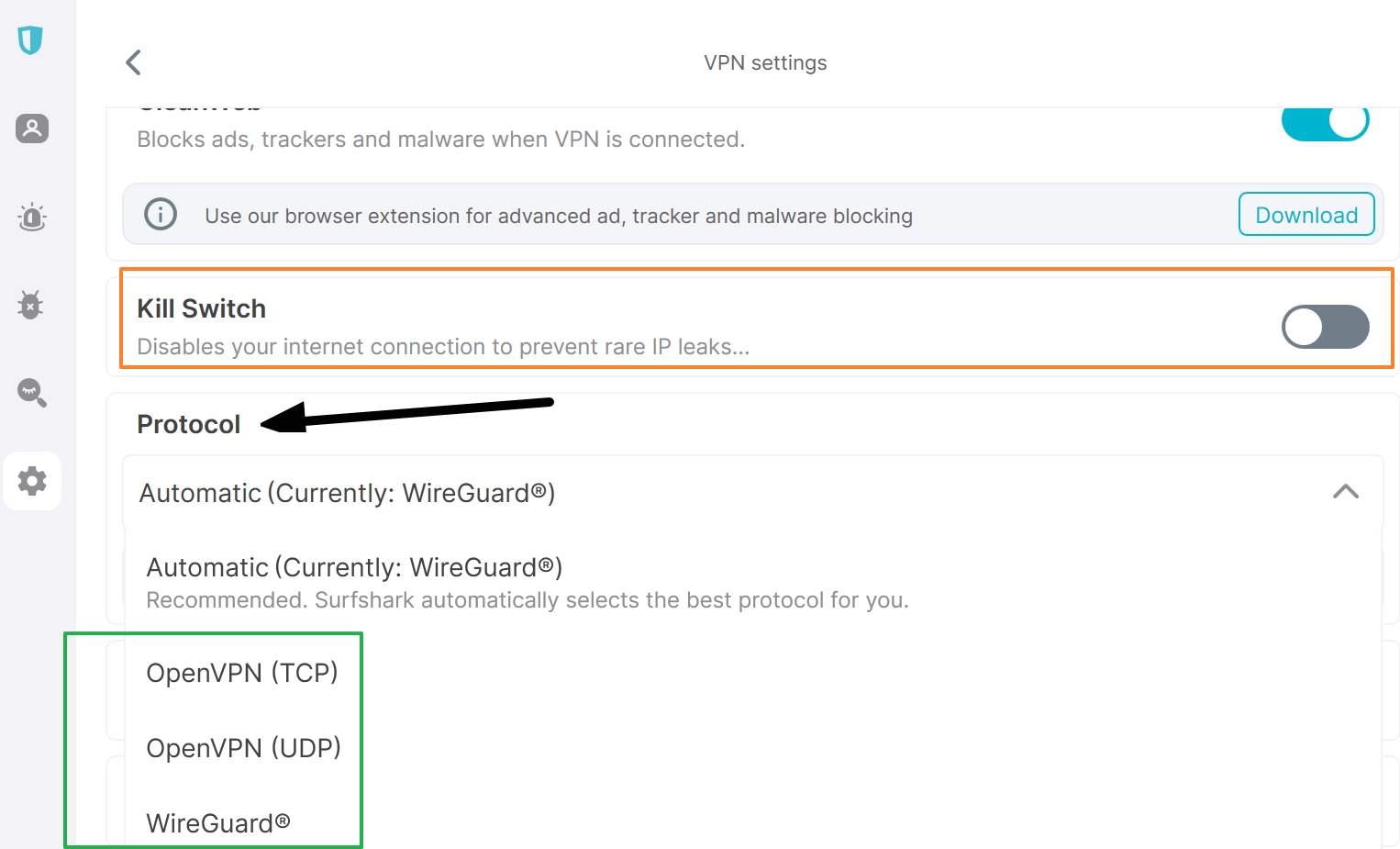This screenshot has width=1400, height=849.
Task: Open the Settings gear icon
Action: coord(32,481)
